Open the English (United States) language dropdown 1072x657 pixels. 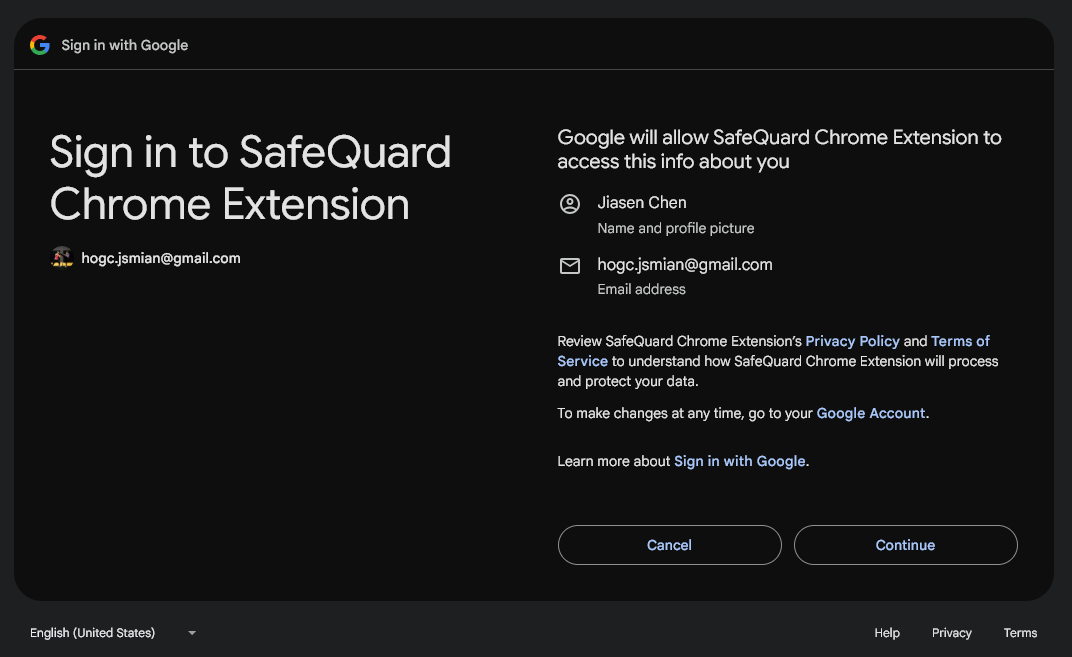point(113,632)
